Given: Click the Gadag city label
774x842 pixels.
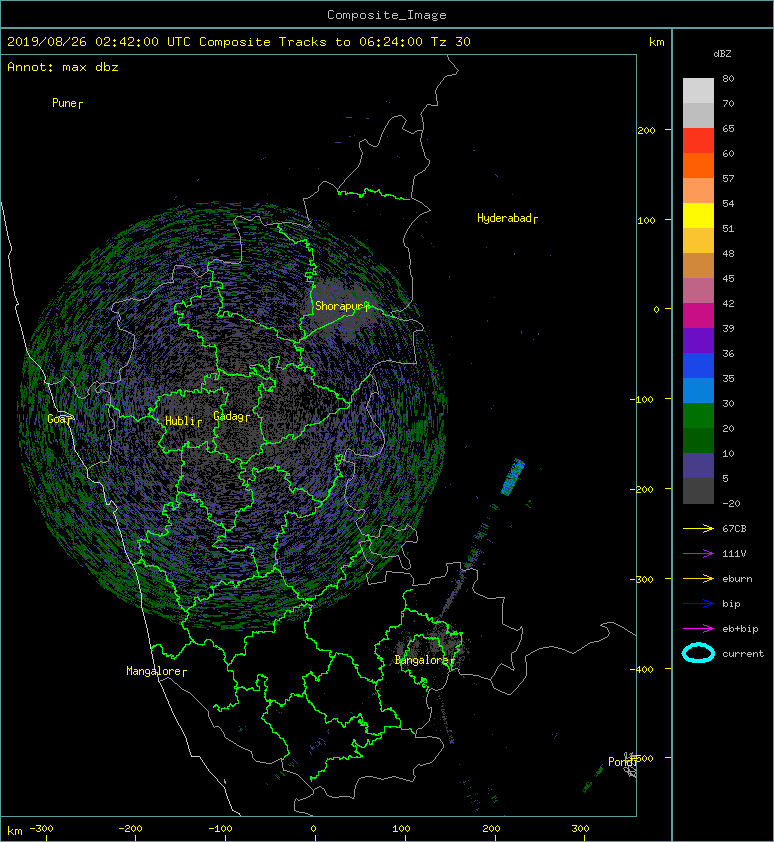Looking at the screenshot, I should pyautogui.click(x=229, y=416).
